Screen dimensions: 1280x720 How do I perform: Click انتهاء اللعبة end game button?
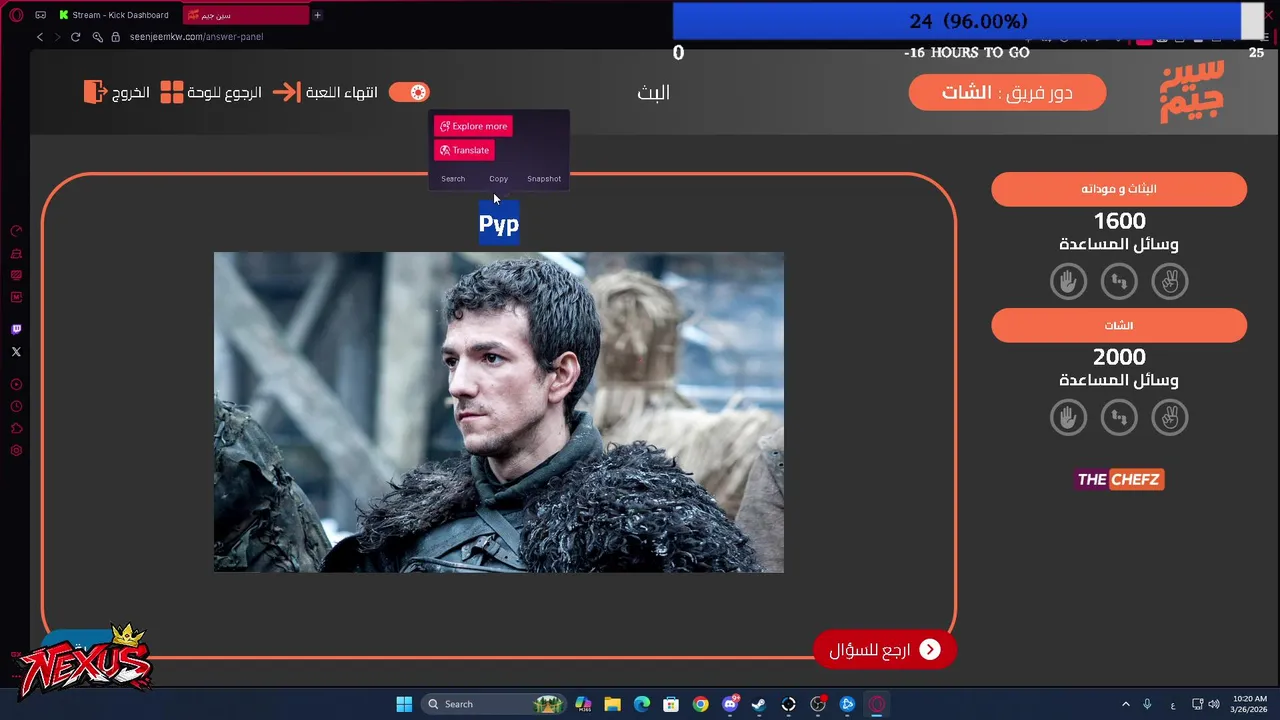point(326,92)
